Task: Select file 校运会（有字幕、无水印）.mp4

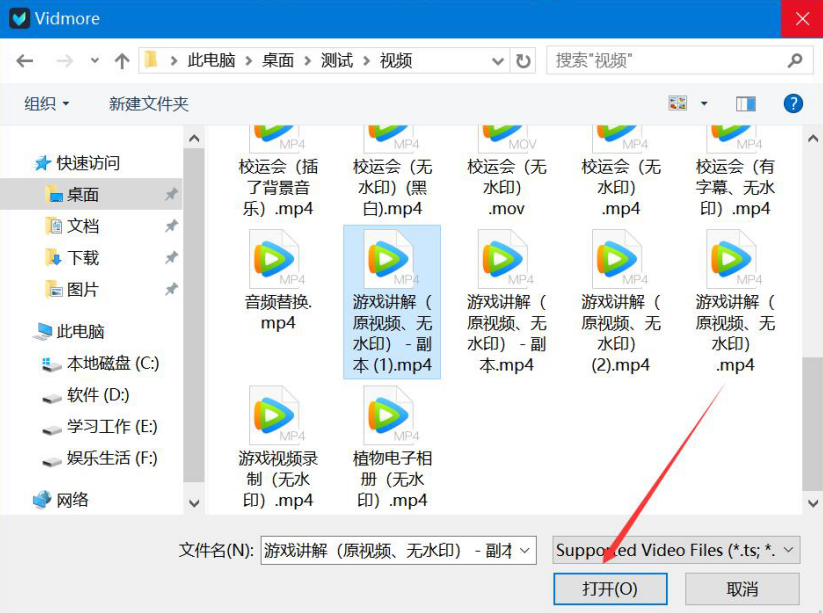Action: (x=735, y=172)
